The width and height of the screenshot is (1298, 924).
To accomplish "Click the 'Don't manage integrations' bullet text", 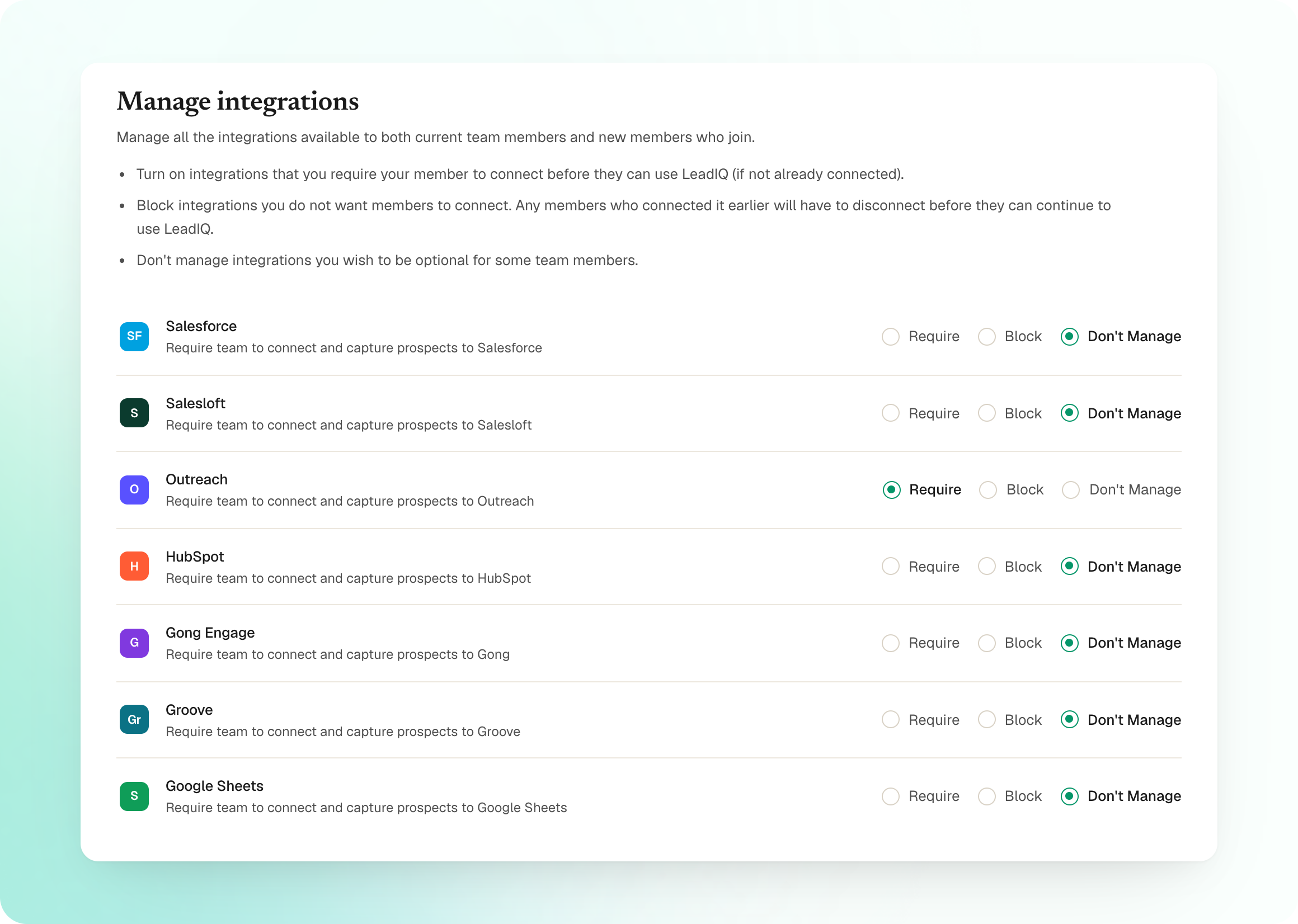I will [387, 260].
